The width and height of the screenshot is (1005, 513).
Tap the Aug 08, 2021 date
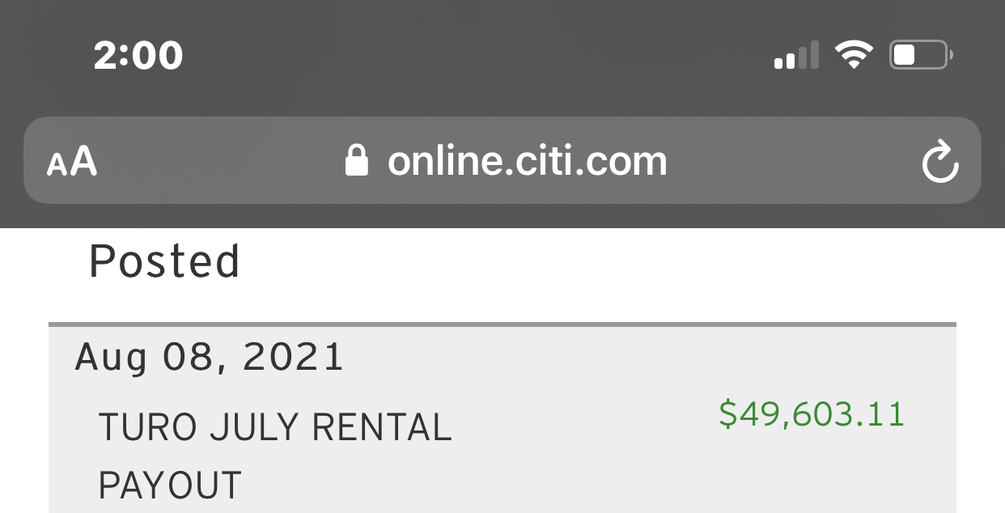click(x=209, y=357)
